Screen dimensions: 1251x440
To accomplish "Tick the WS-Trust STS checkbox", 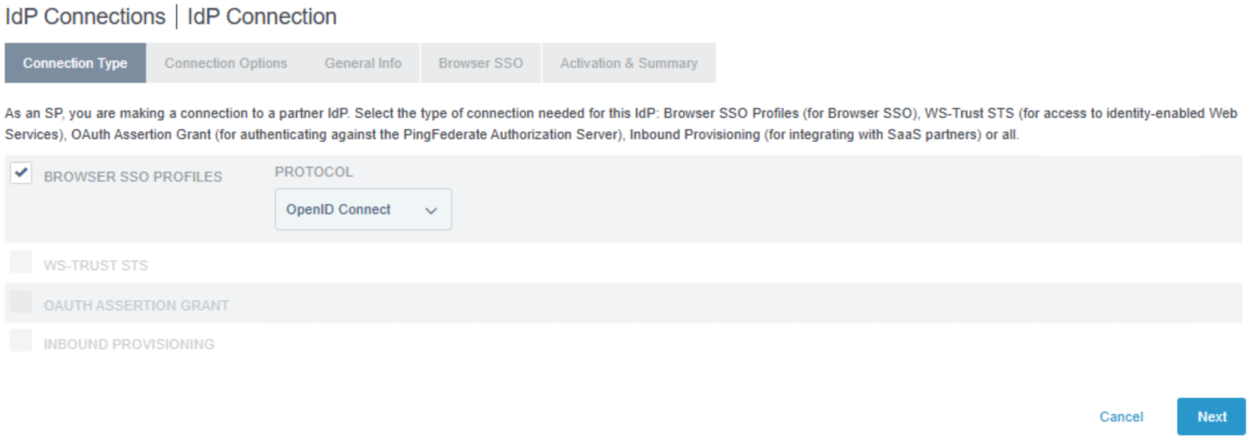I will tap(21, 262).
